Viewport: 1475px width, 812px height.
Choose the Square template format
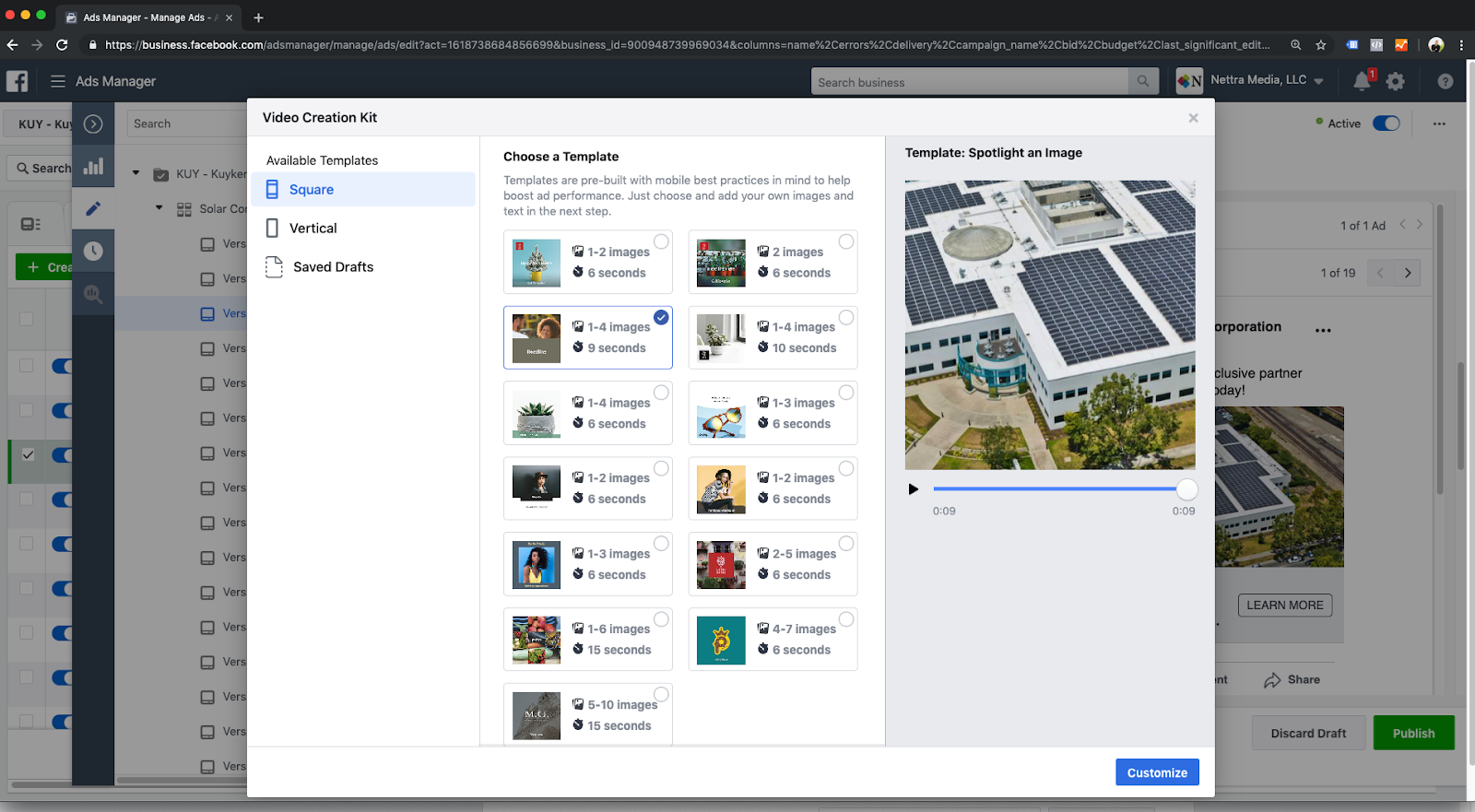(x=363, y=190)
